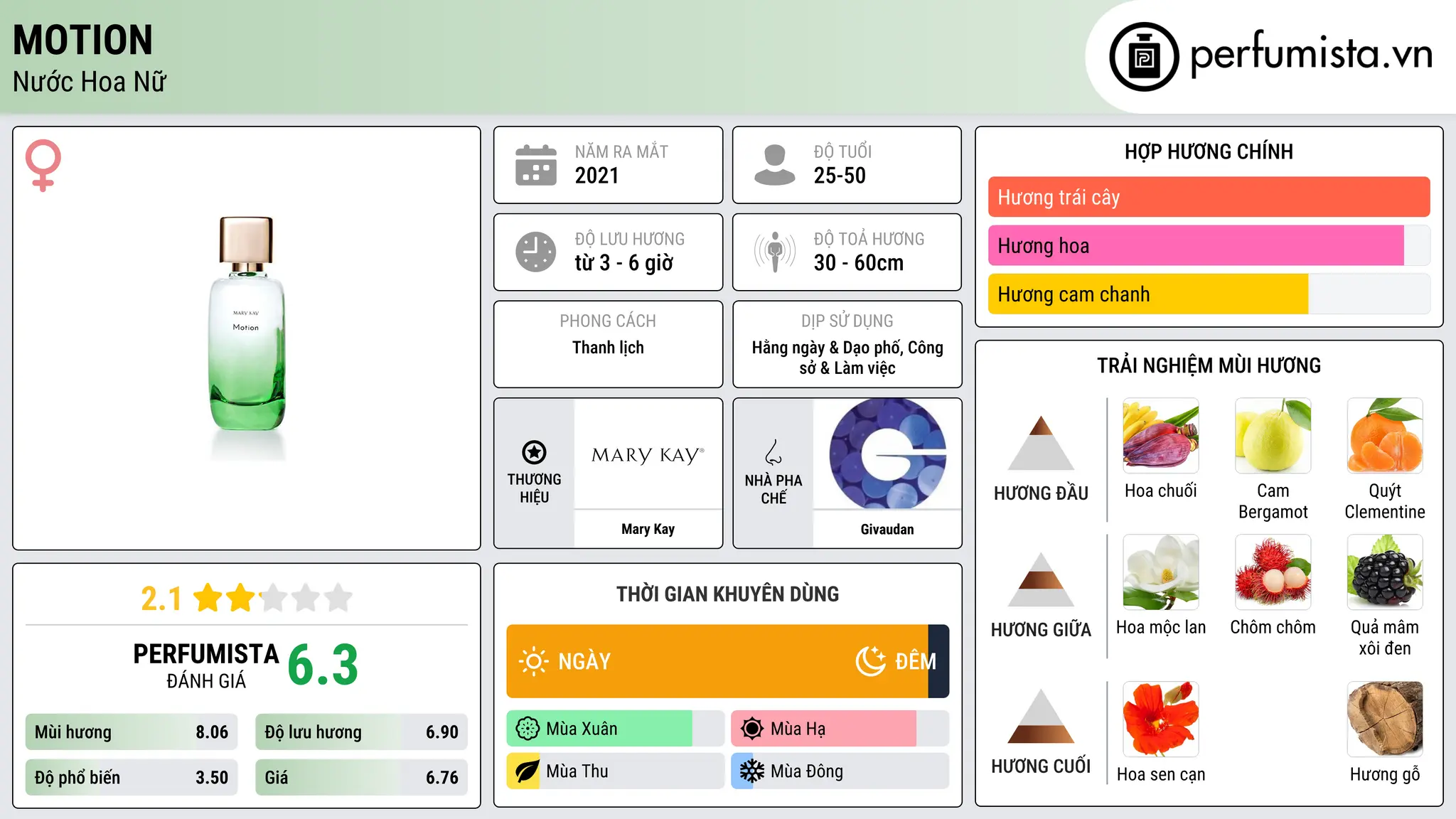The height and width of the screenshot is (819, 1456).
Task: Click the moon icon next to Đêm
Action: 870,661
